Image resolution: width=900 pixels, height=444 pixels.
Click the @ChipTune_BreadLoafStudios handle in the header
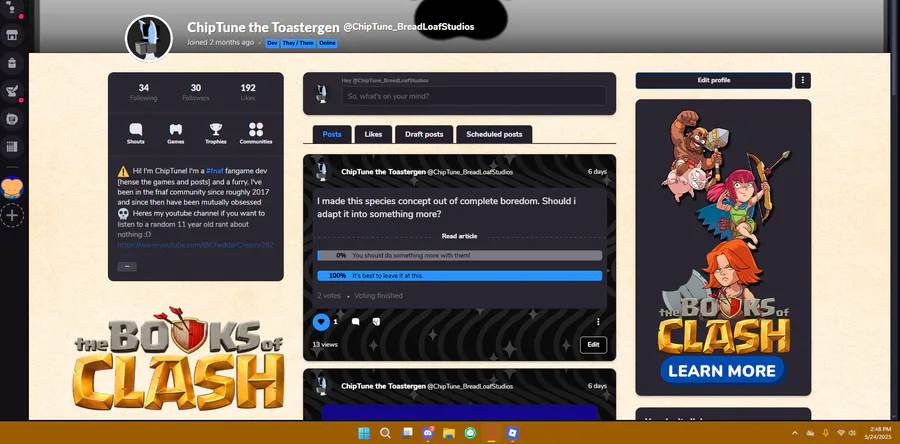pyautogui.click(x=409, y=27)
